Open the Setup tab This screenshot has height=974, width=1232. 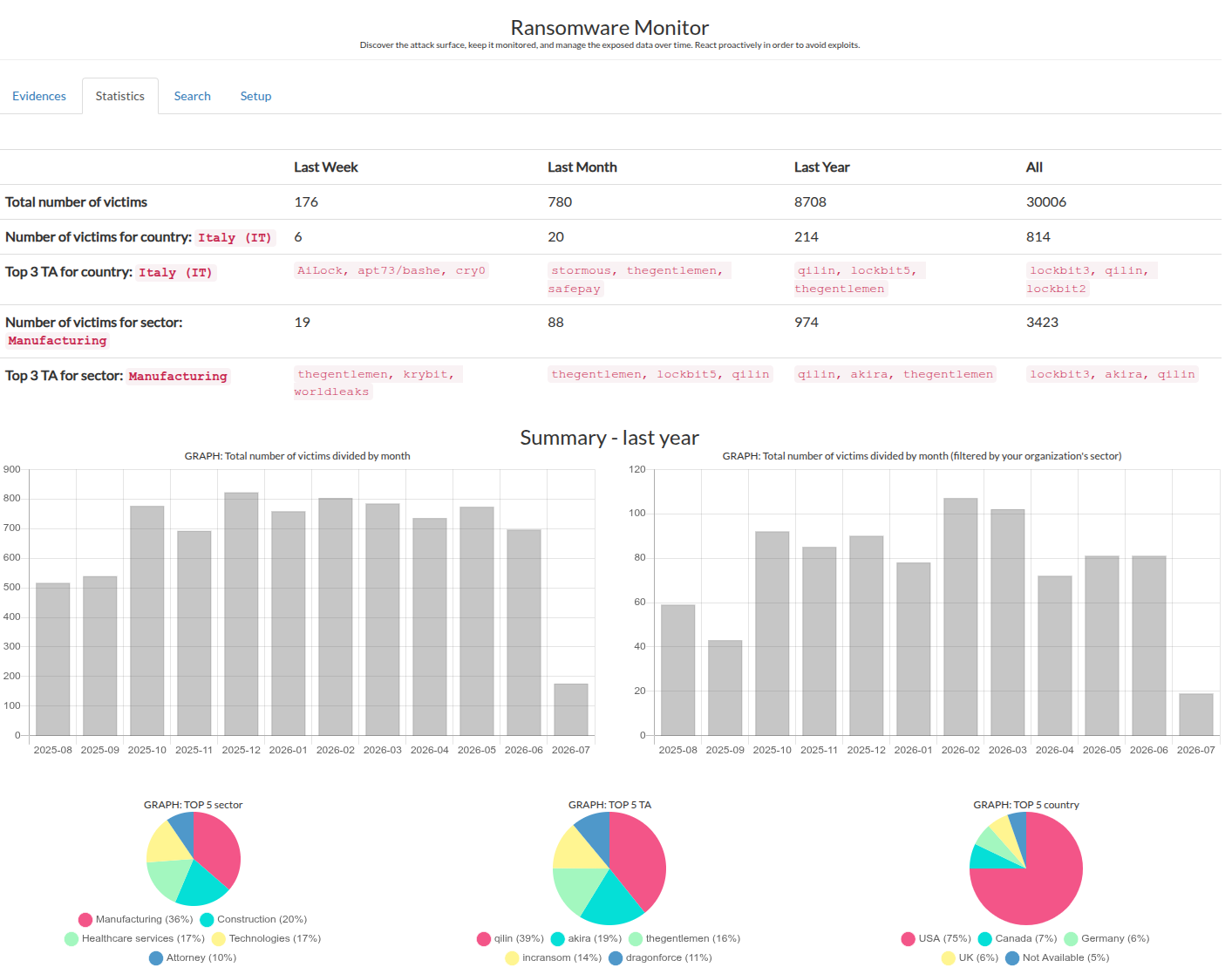255,96
